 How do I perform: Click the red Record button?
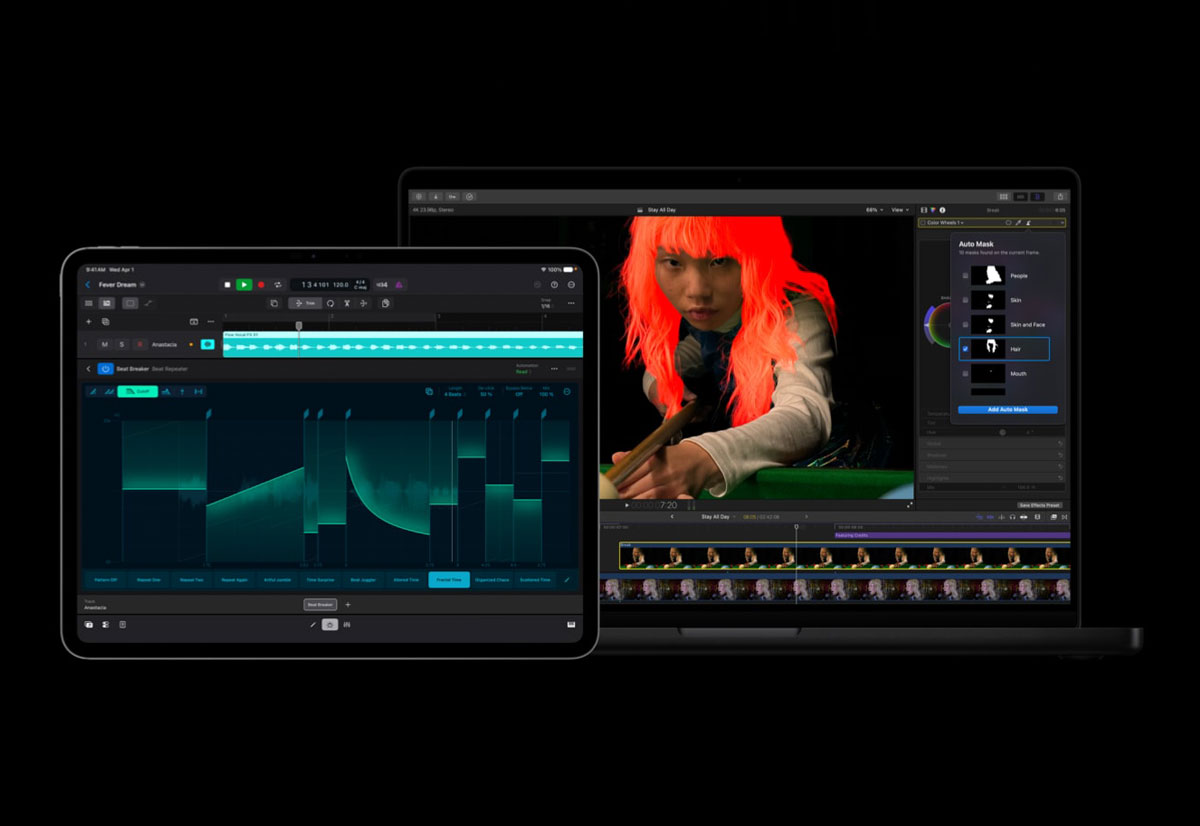tap(261, 285)
